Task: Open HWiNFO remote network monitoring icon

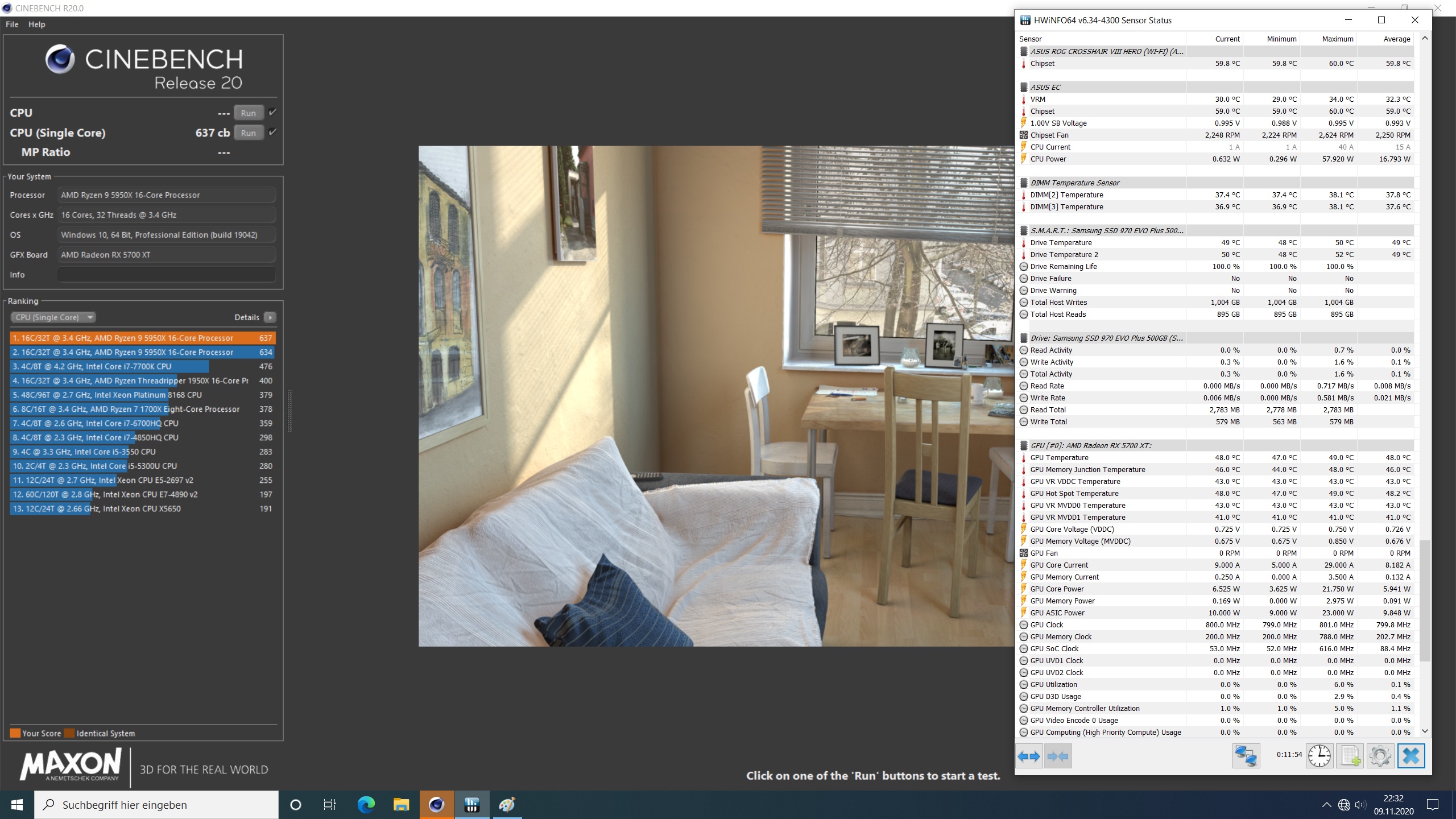Action: [1246, 756]
